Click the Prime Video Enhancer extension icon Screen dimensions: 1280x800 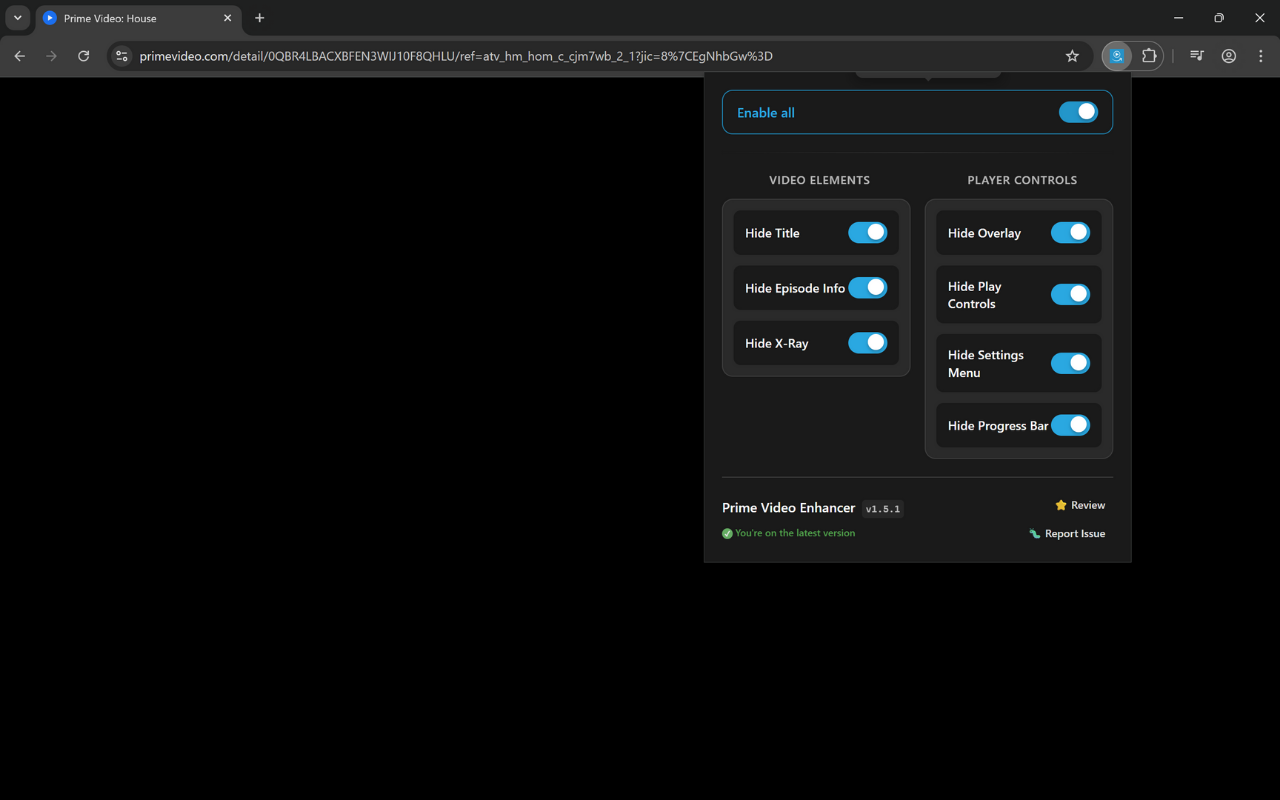1117,56
